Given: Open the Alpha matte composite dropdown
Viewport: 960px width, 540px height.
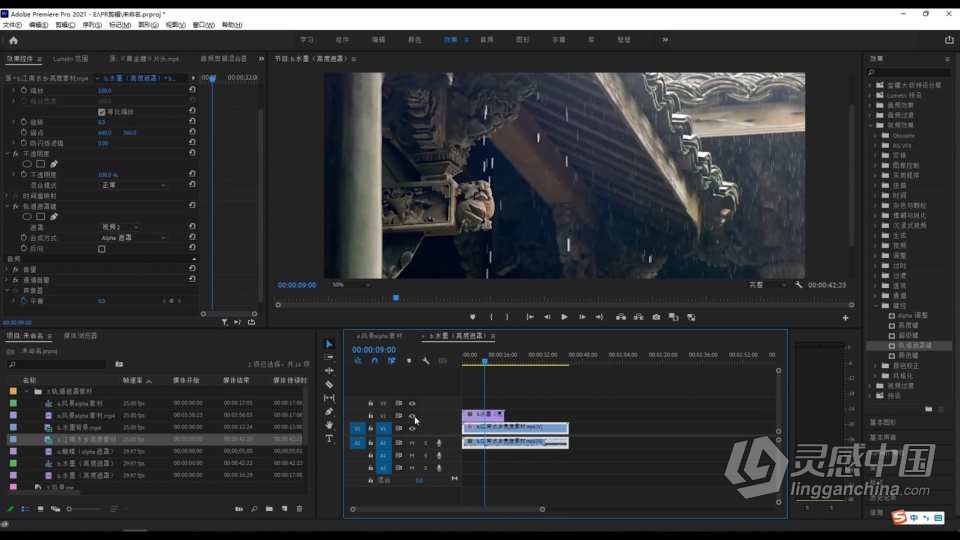Looking at the screenshot, I should pos(133,238).
